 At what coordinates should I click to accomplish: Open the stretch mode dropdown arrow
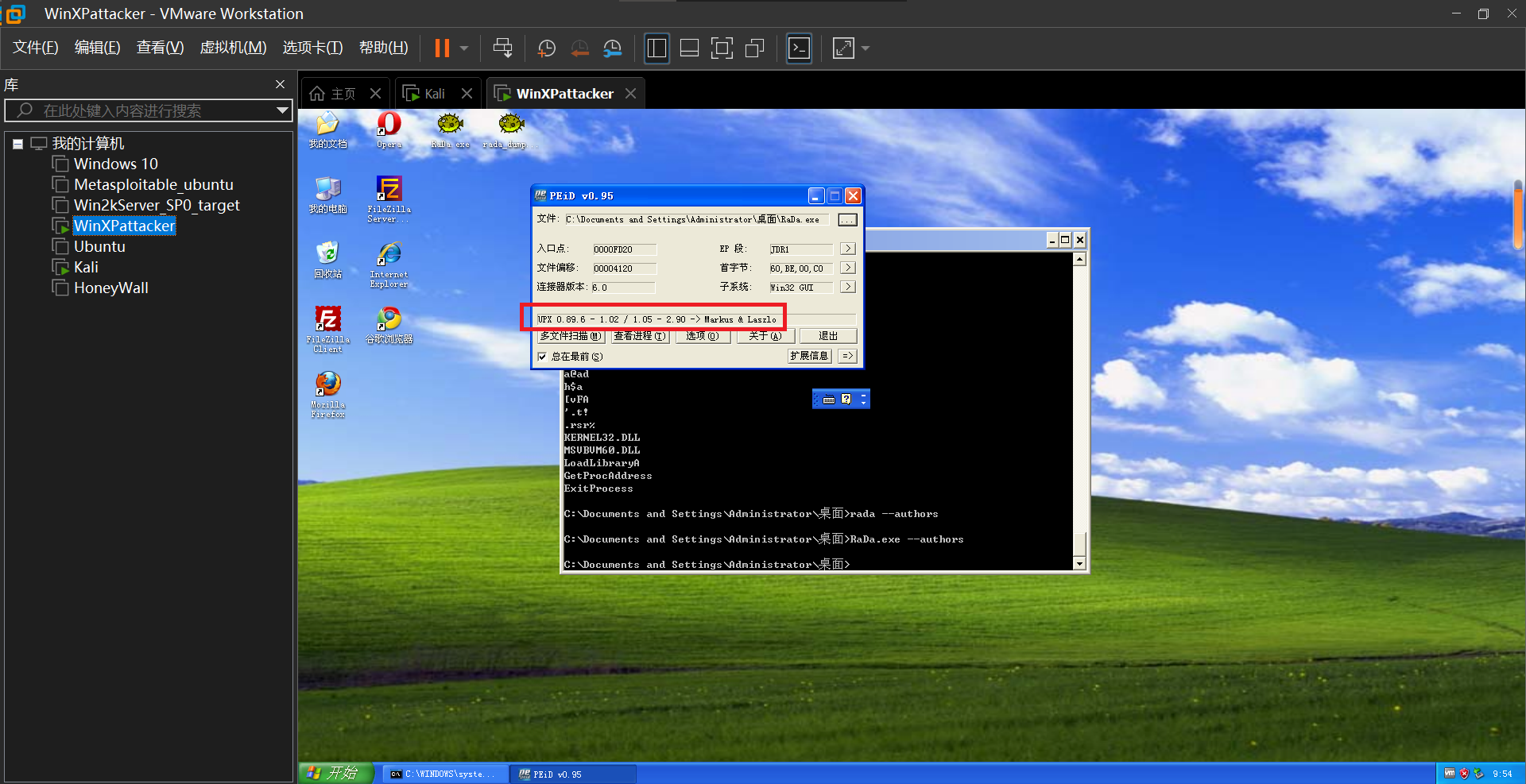[866, 48]
